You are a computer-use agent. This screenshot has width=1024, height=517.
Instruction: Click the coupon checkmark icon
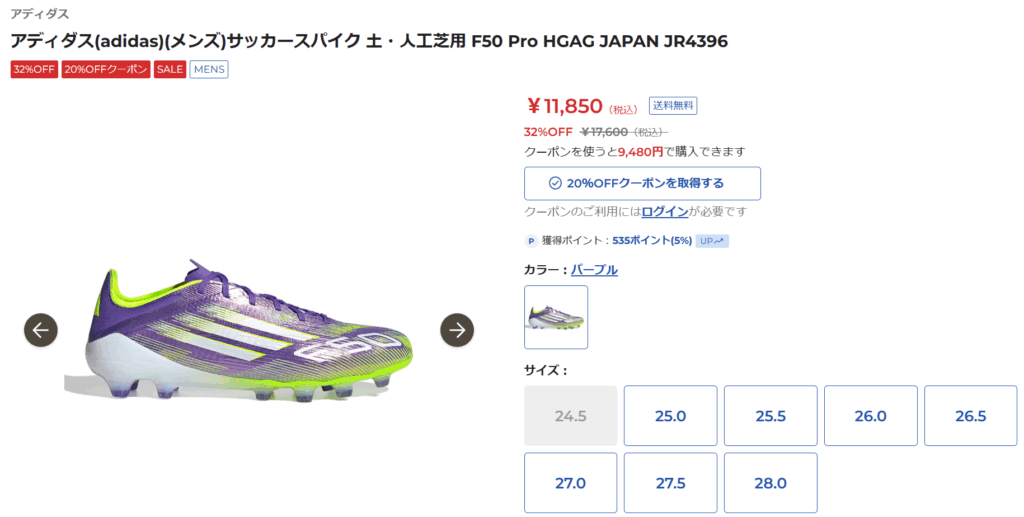click(555, 183)
